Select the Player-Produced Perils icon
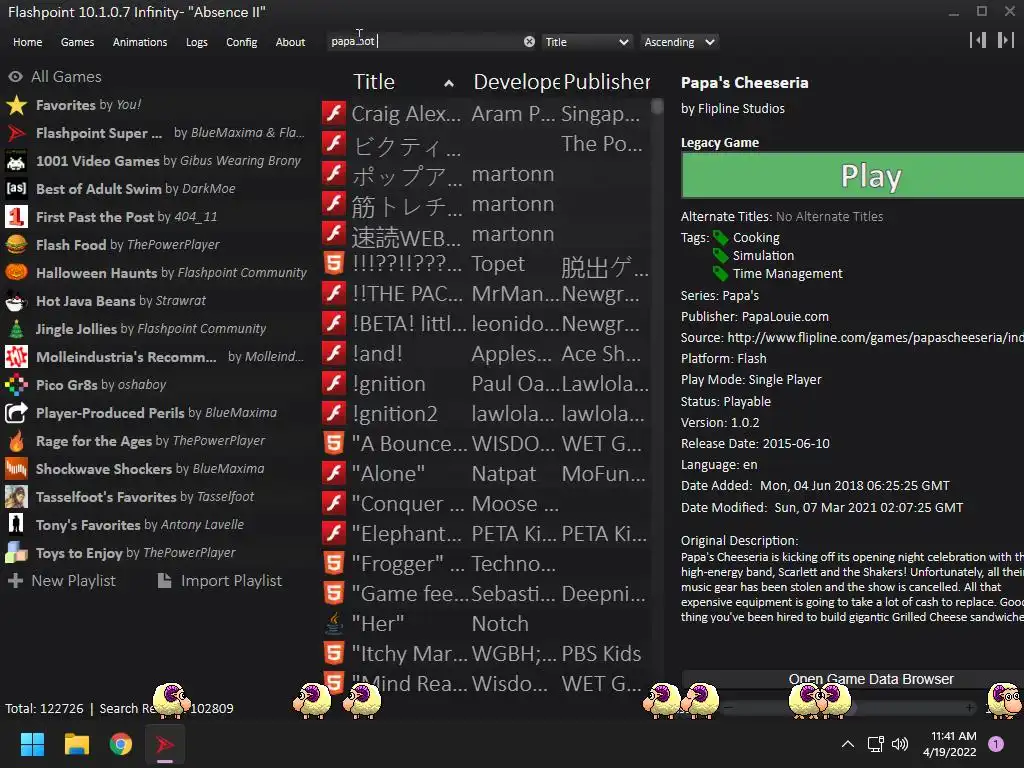The image size is (1024, 768). click(16, 413)
